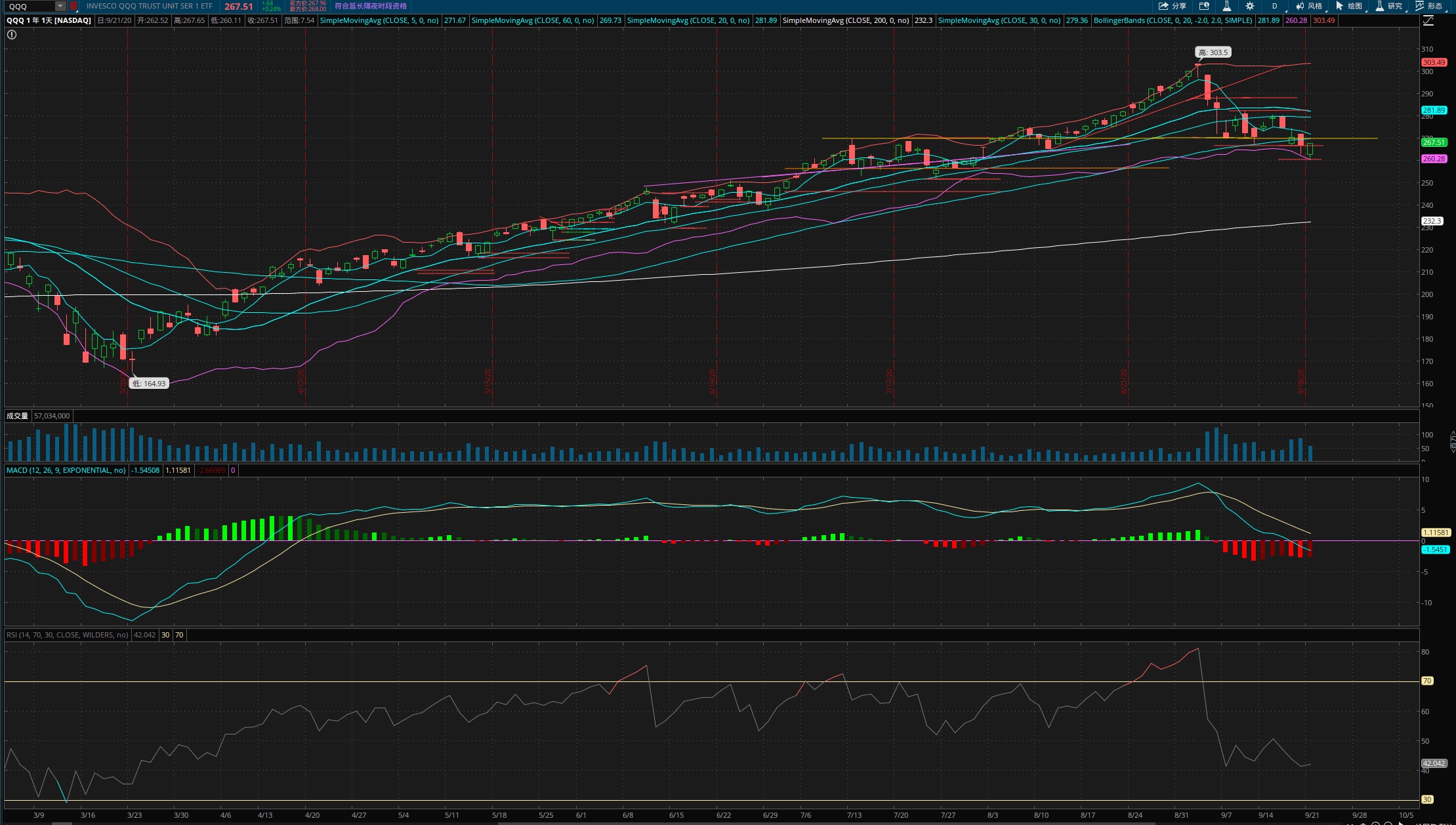Click the 高: 303.5 high price bubble
1456x825 pixels.
click(x=1213, y=52)
